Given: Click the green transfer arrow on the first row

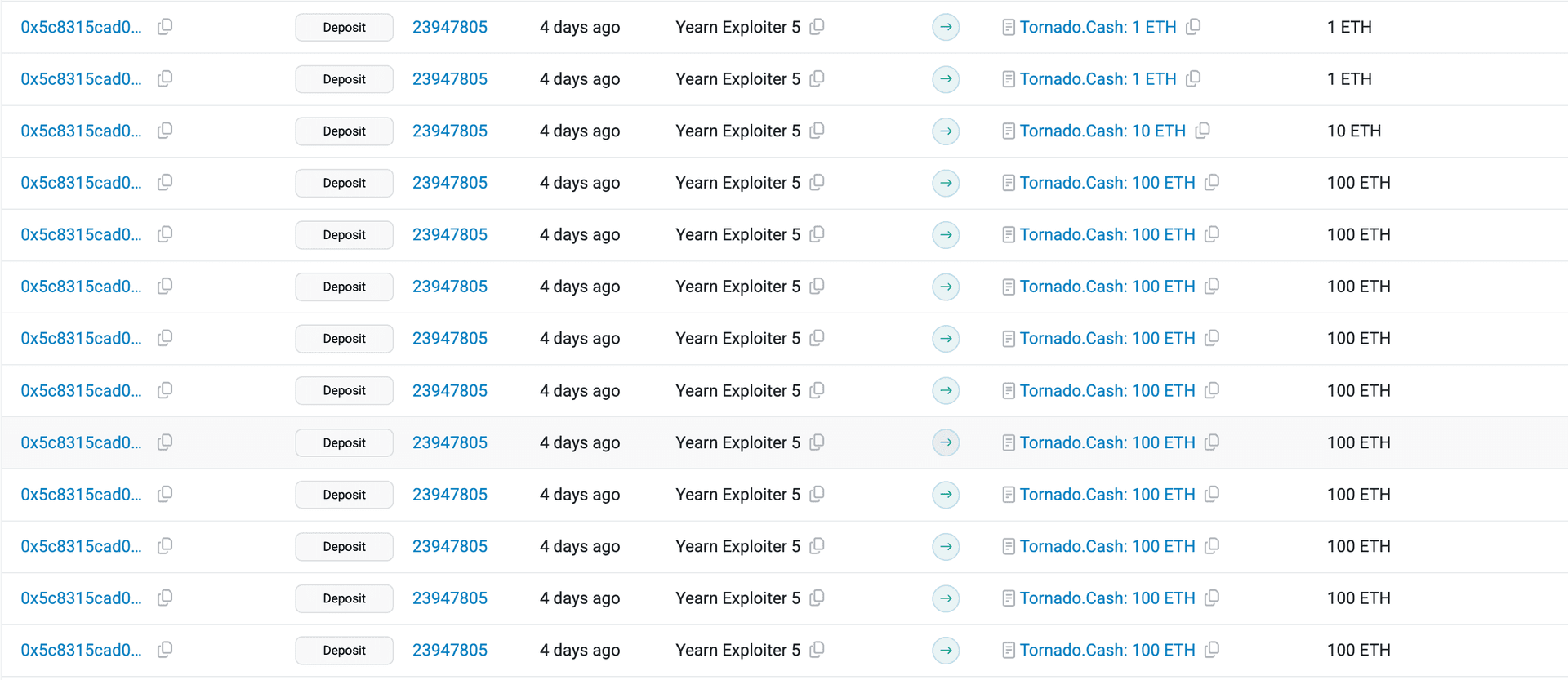Looking at the screenshot, I should click(x=945, y=27).
